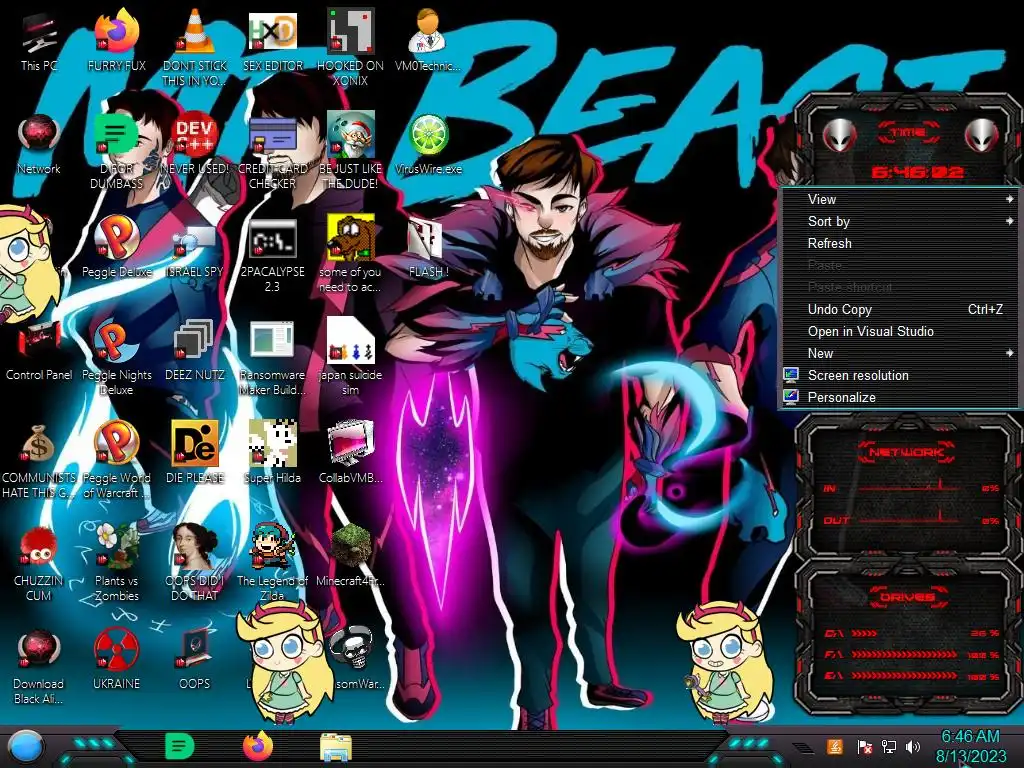Screen dimensions: 1024x768
Task: Select the Peggle Nights Deluxe icon
Action: [x=116, y=342]
